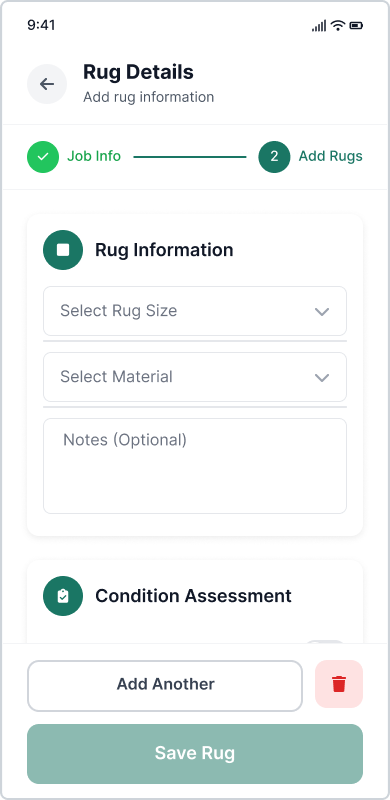The image size is (390, 800).
Task: Expand the Rug Size chevron arrow
Action: [322, 312]
